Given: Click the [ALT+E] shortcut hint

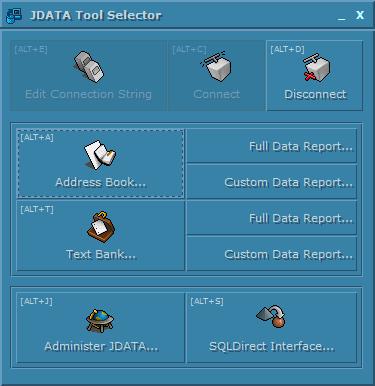Looking at the screenshot, I should click(31, 49).
